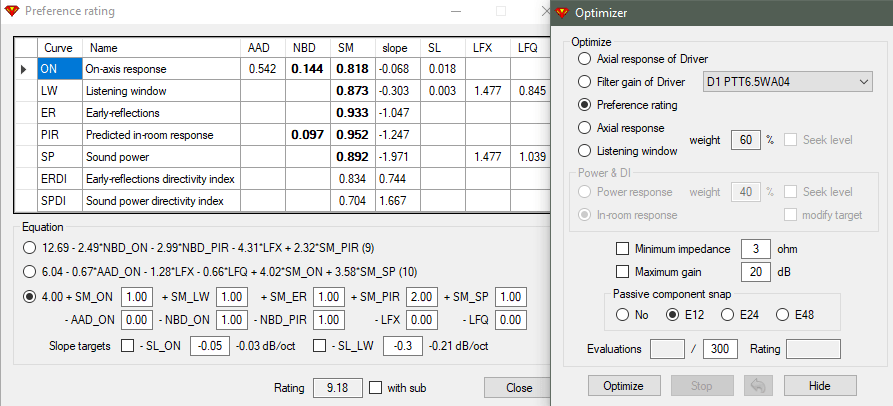Viewport: 893px width, 406px height.
Task: Click the Minimum impedance ohm value field
Action: (756, 249)
